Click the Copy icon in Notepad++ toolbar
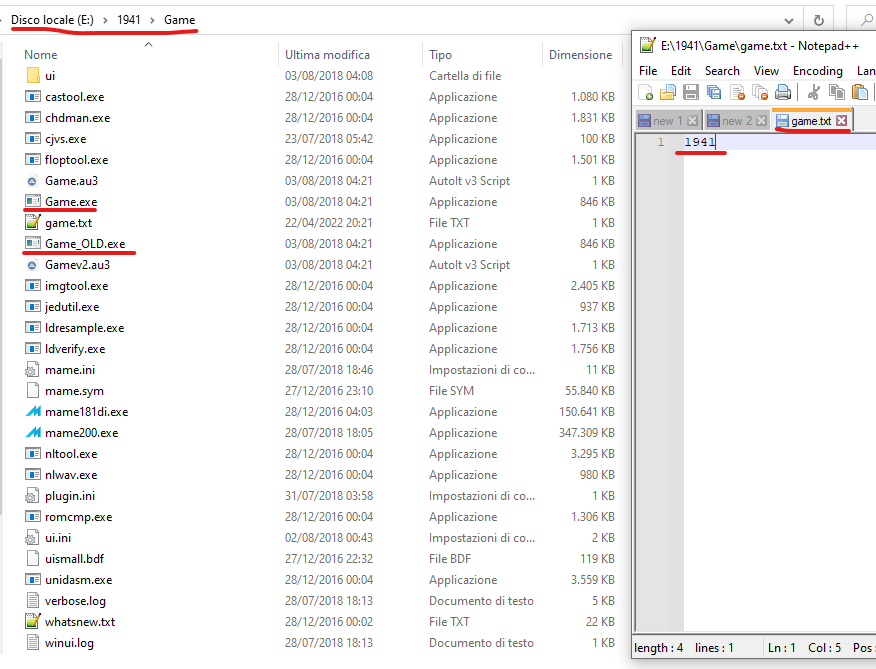Image resolution: width=876 pixels, height=669 pixels. 836,92
